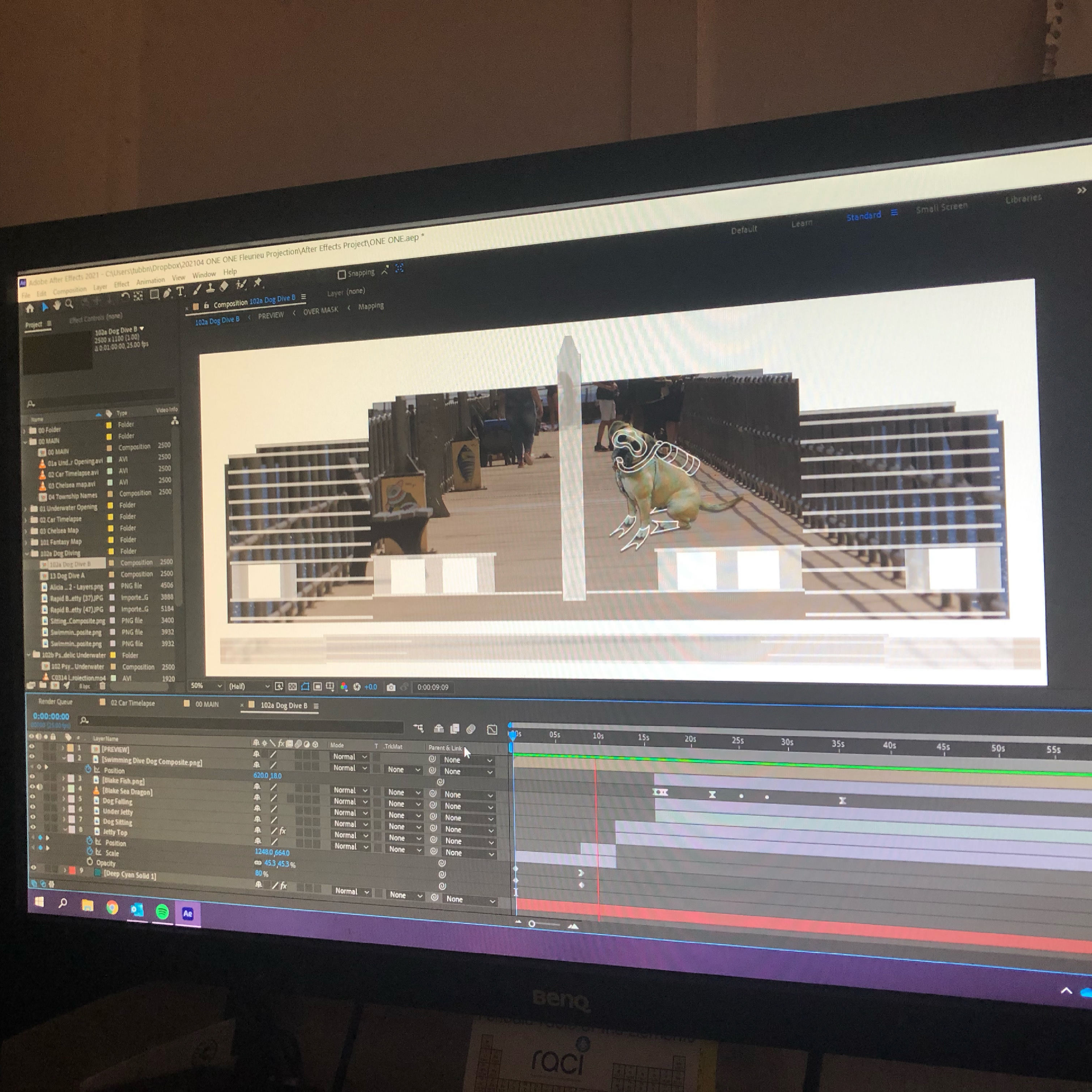The height and width of the screenshot is (1092, 1092).
Task: Open Spotify from the taskbar
Action: 162,911
